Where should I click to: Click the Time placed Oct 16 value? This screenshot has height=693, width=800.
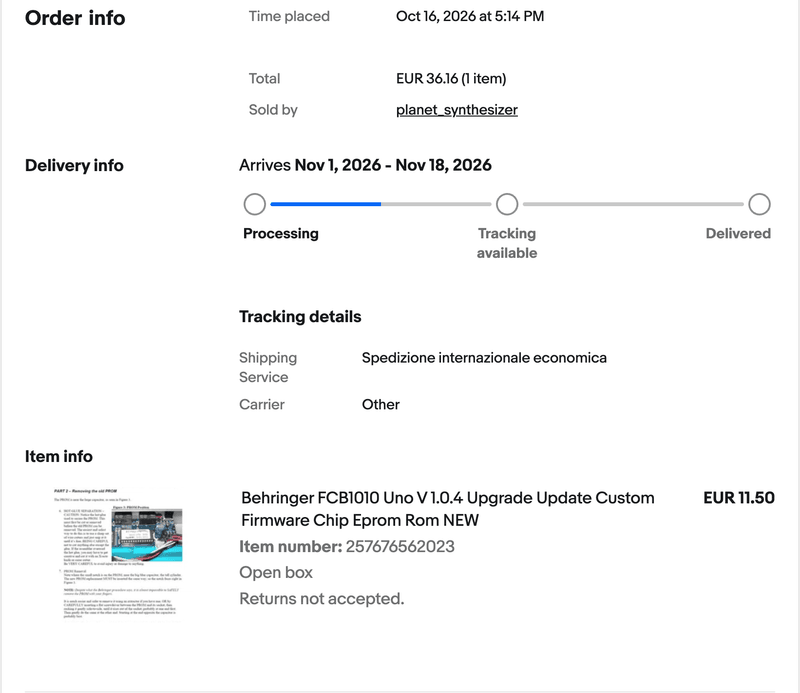470,16
